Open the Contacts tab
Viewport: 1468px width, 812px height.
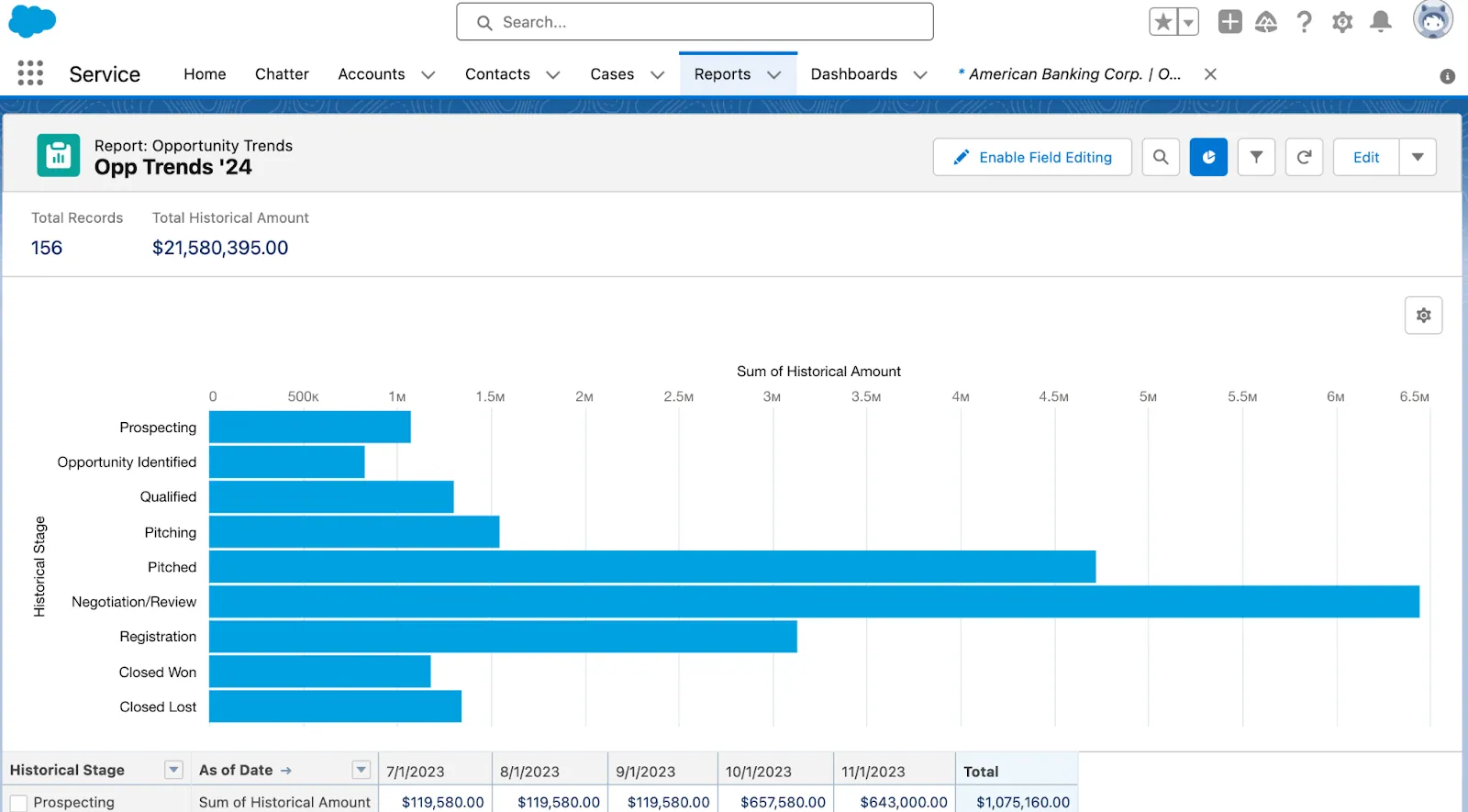click(497, 74)
